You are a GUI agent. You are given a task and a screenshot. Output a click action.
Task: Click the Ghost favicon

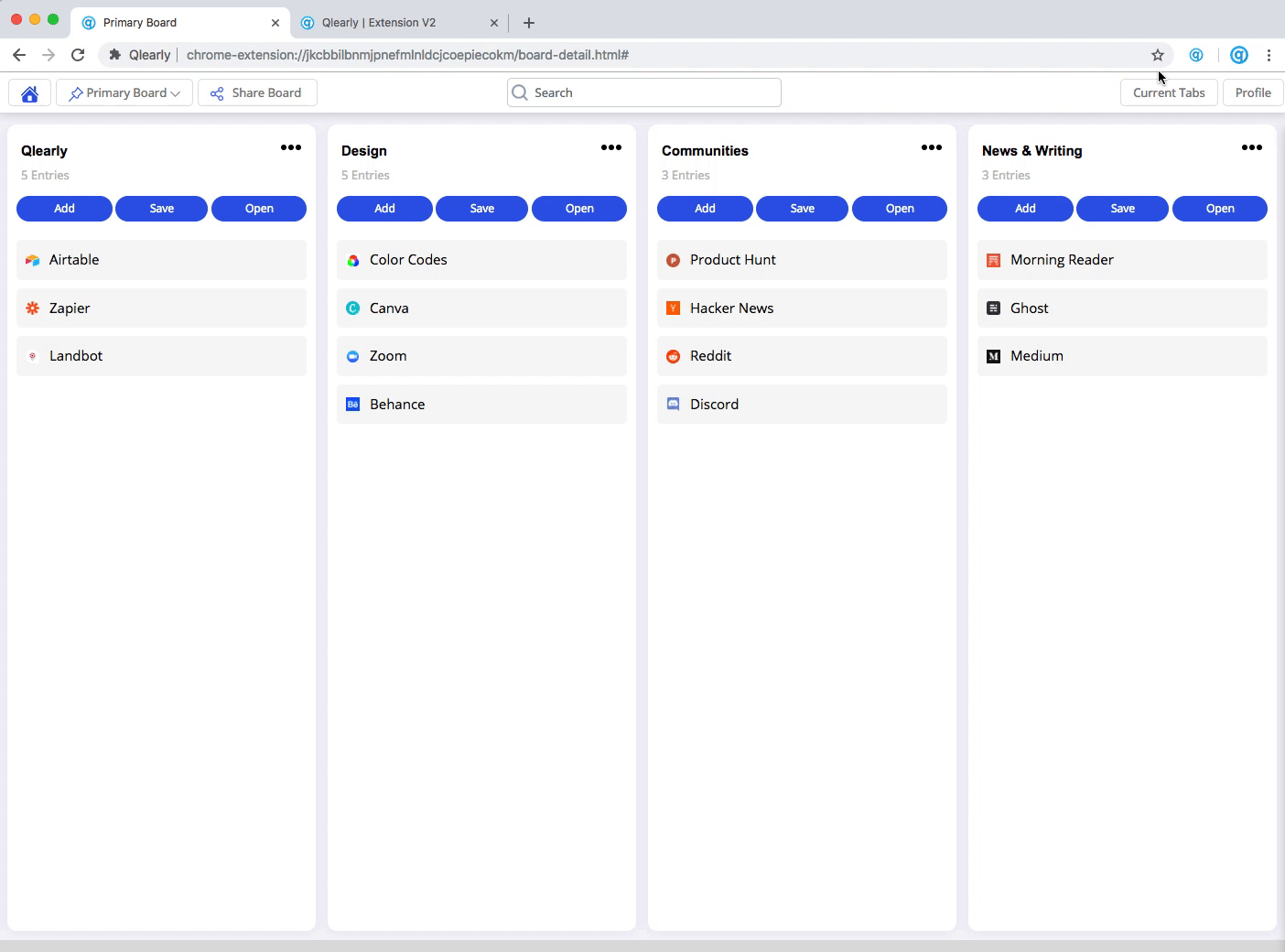tap(993, 308)
